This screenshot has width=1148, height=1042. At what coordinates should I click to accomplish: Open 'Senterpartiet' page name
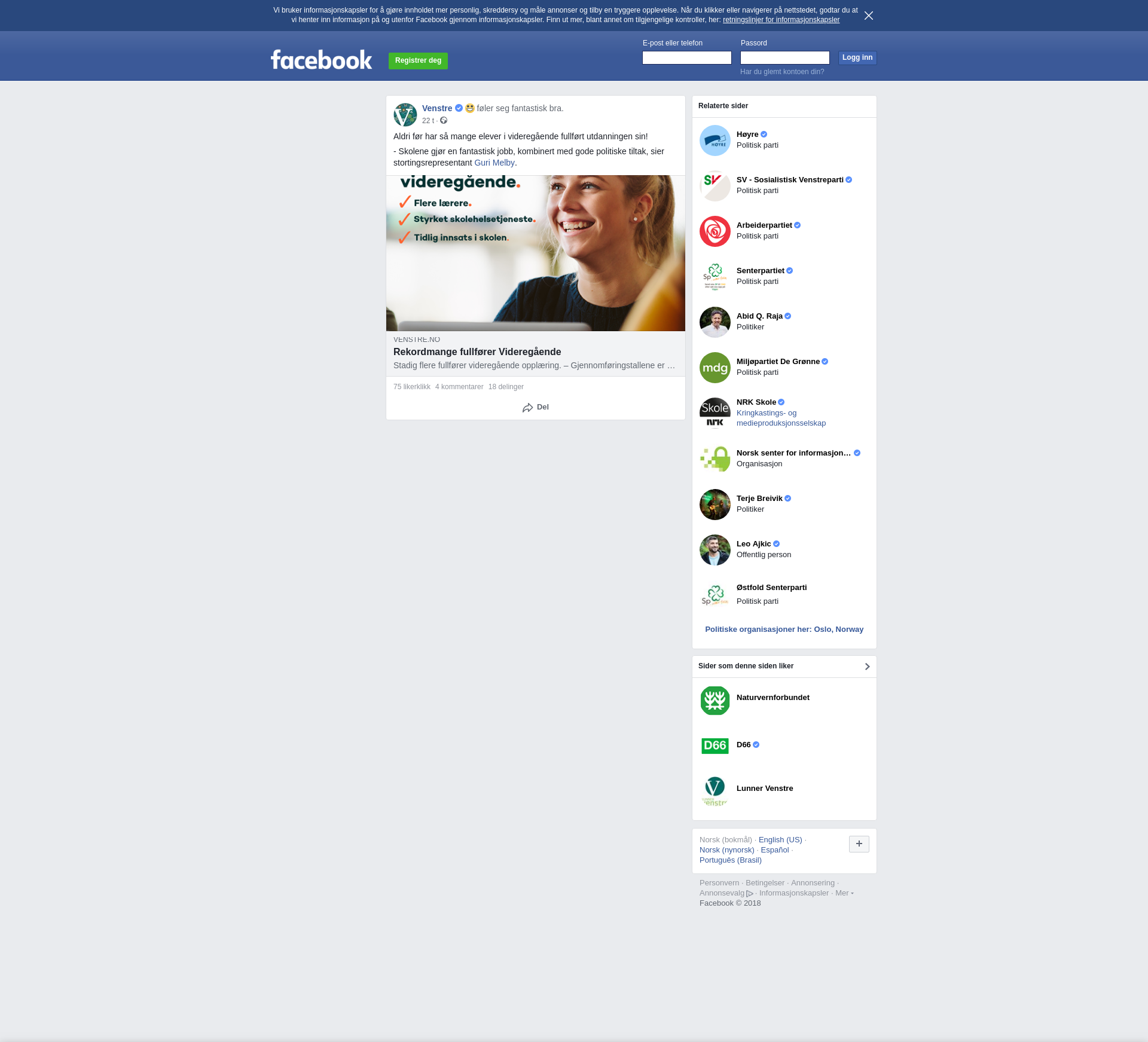(x=761, y=271)
